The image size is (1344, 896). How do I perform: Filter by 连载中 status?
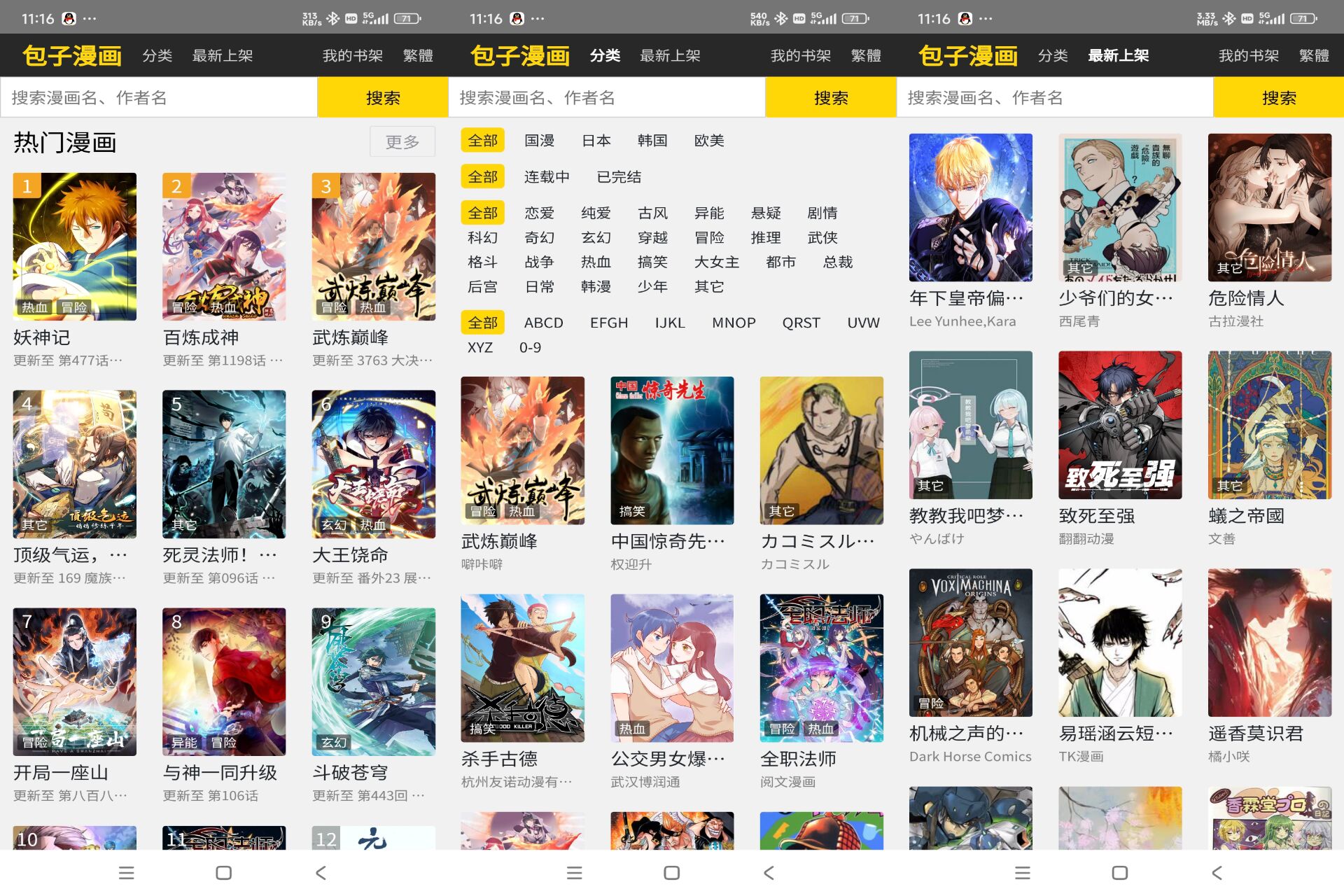click(x=546, y=177)
